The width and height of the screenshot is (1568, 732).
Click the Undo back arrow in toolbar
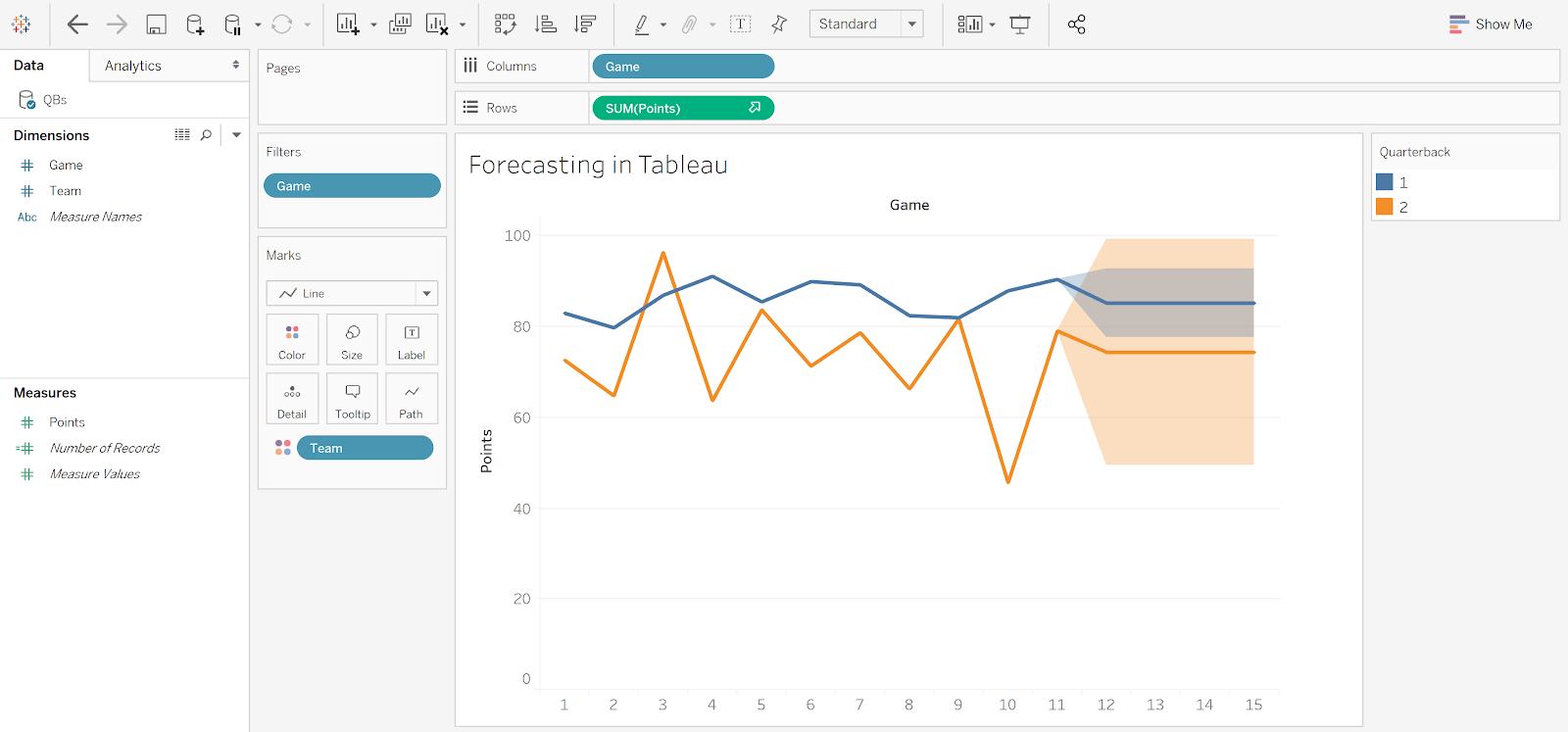76,24
